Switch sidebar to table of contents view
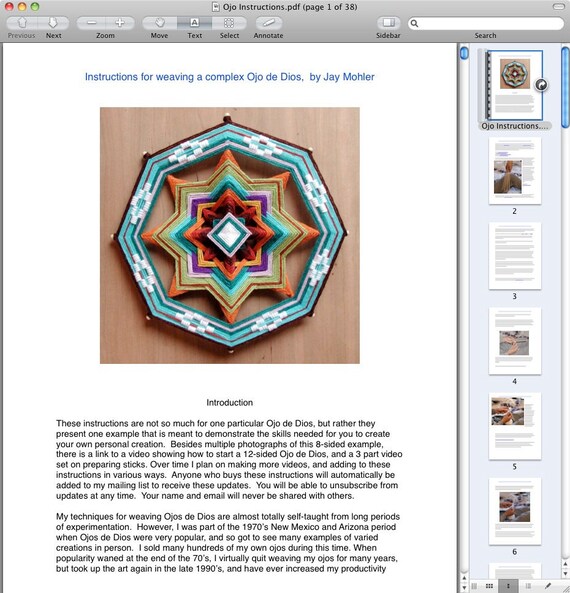The width and height of the screenshot is (570, 593). (x=528, y=586)
